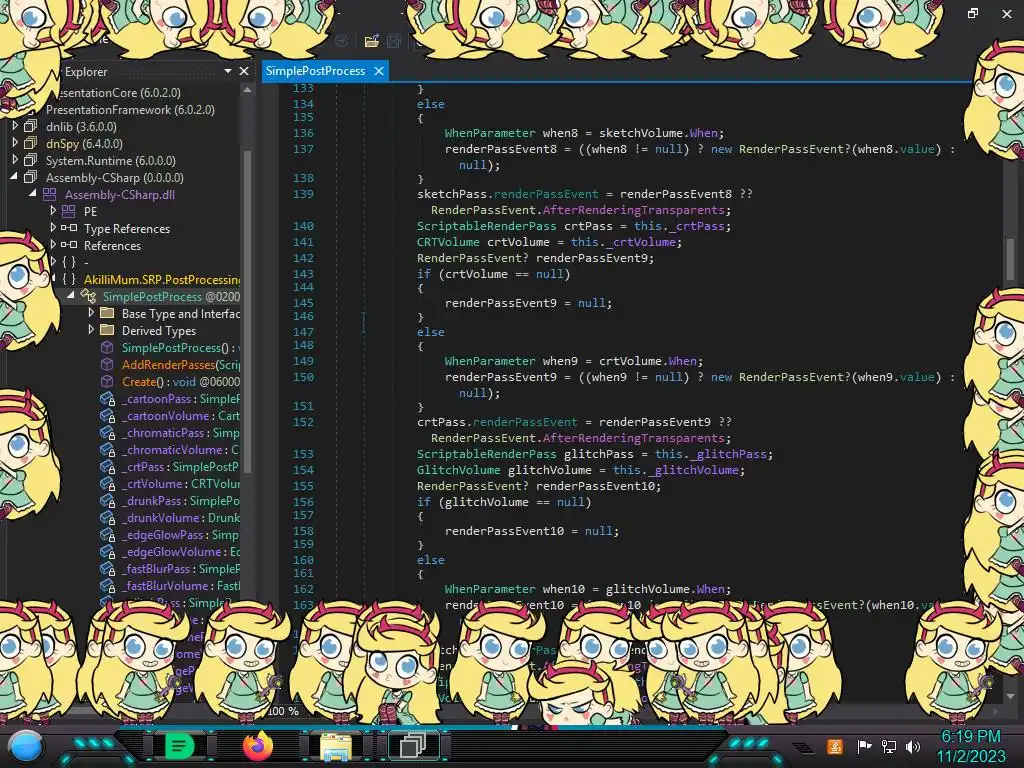Select the _edgeGlowPass field in tree
The width and height of the screenshot is (1024, 768).
165,534
